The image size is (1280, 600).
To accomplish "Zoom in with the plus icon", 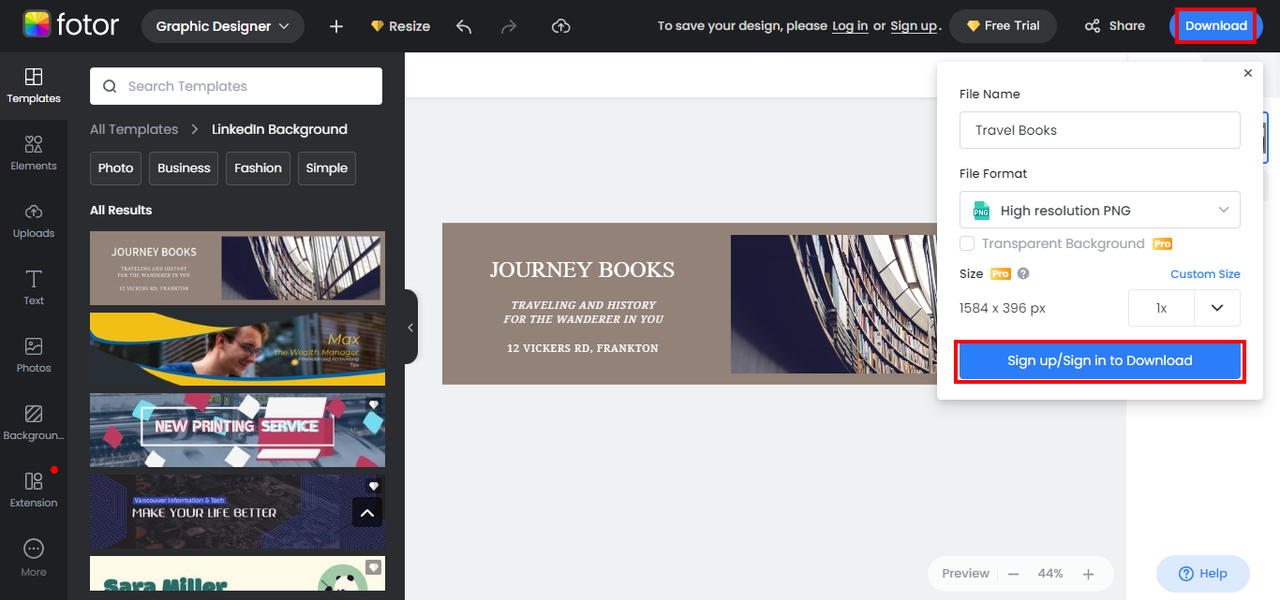I will click(1088, 574).
